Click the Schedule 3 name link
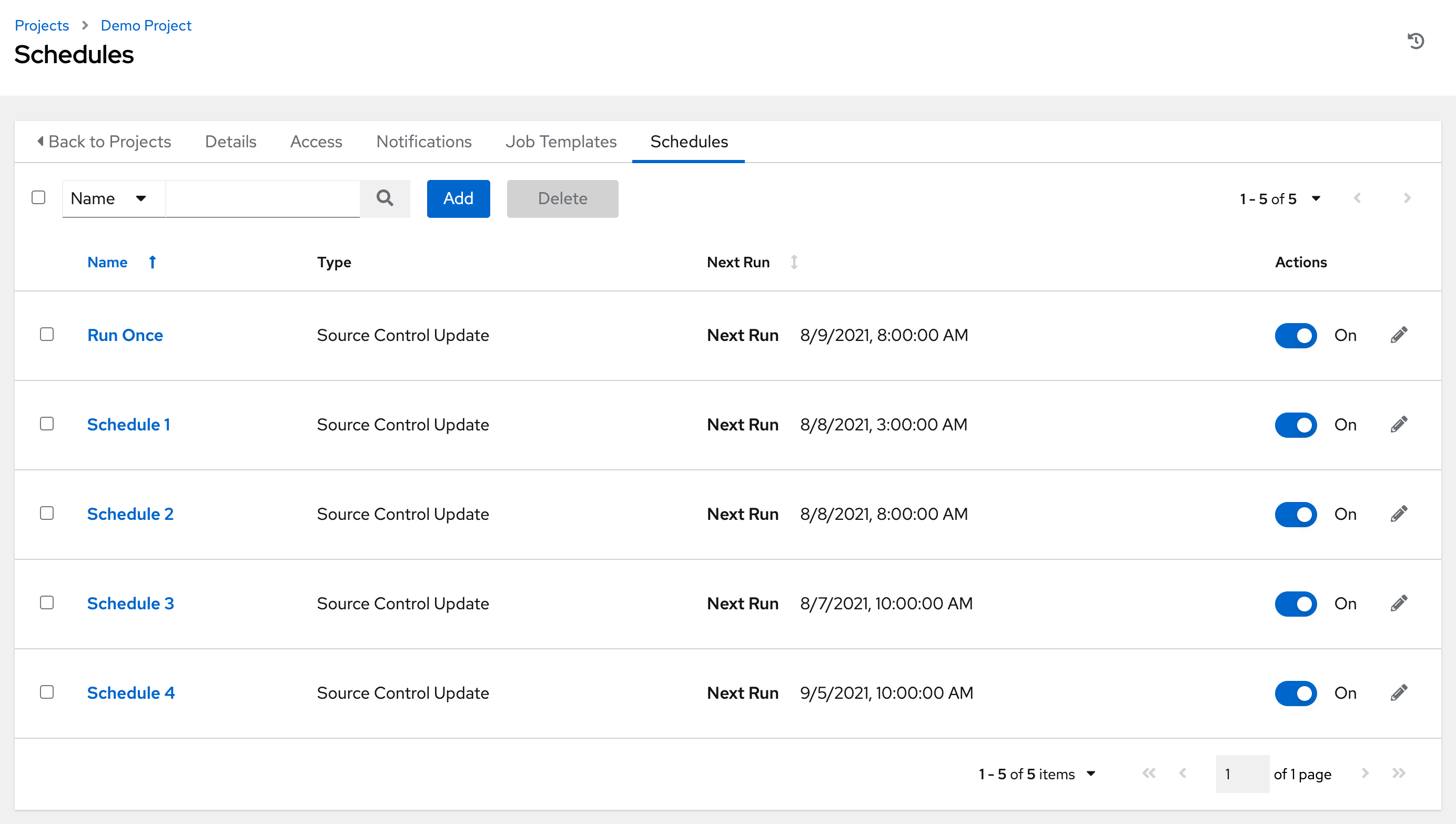1456x824 pixels. click(131, 603)
